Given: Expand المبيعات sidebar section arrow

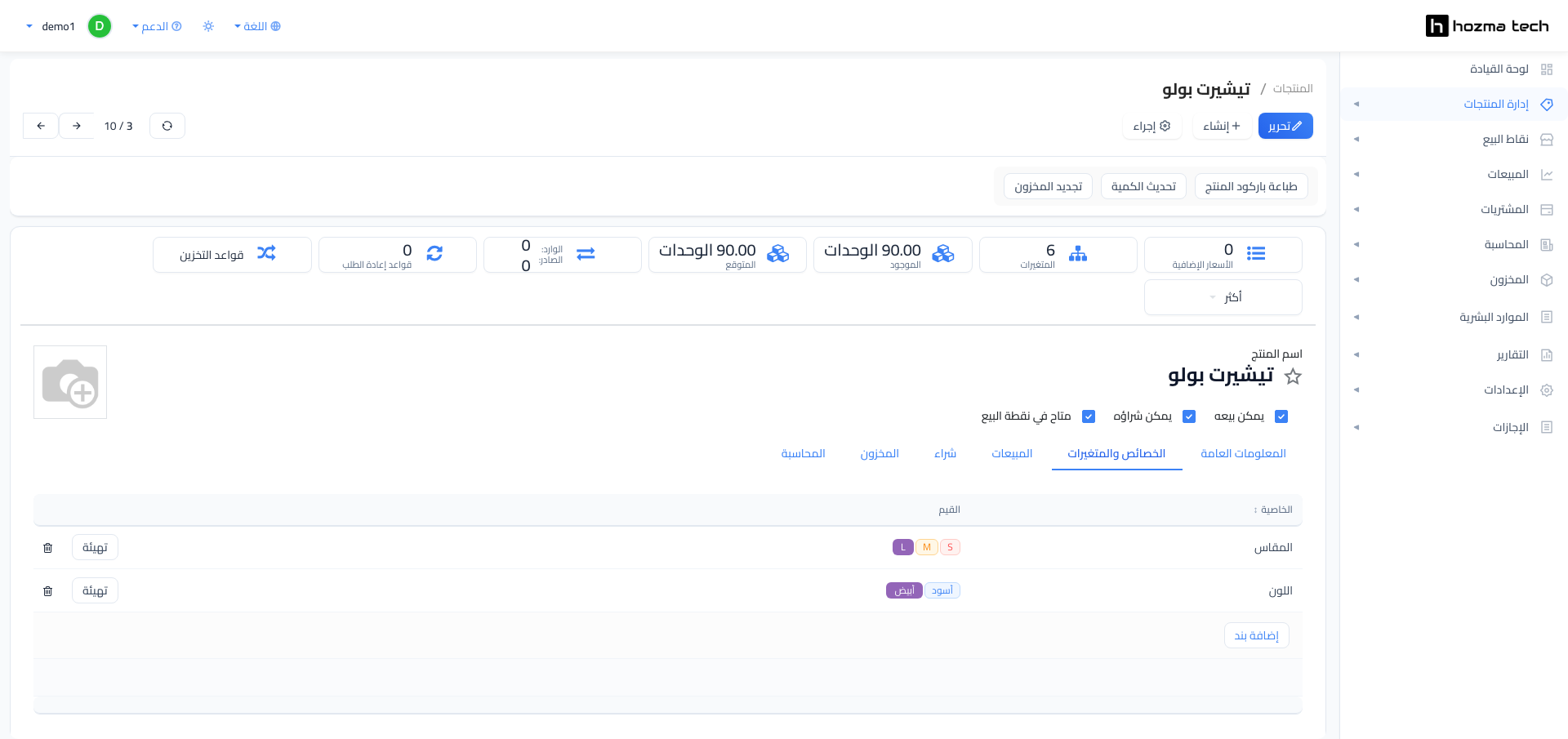Looking at the screenshot, I should coord(1356,175).
